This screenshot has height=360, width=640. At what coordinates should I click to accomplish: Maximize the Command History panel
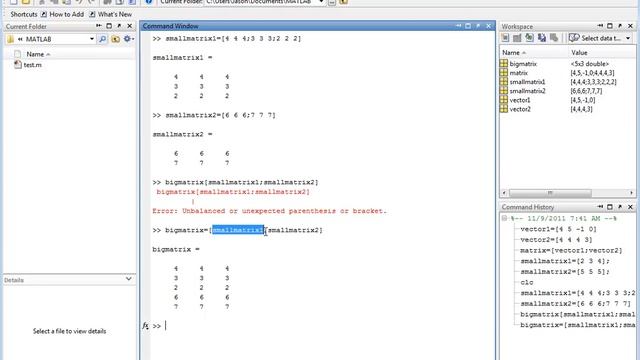pyautogui.click(x=609, y=207)
